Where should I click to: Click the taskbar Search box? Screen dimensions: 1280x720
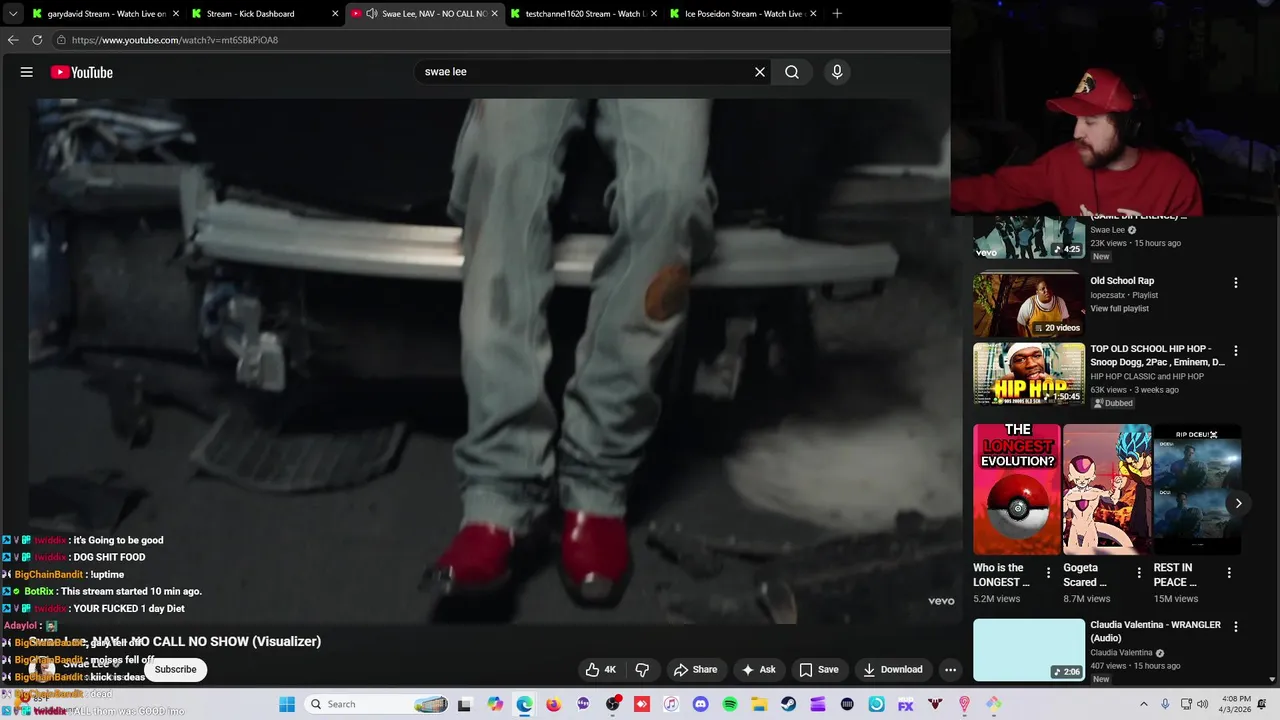(377, 704)
